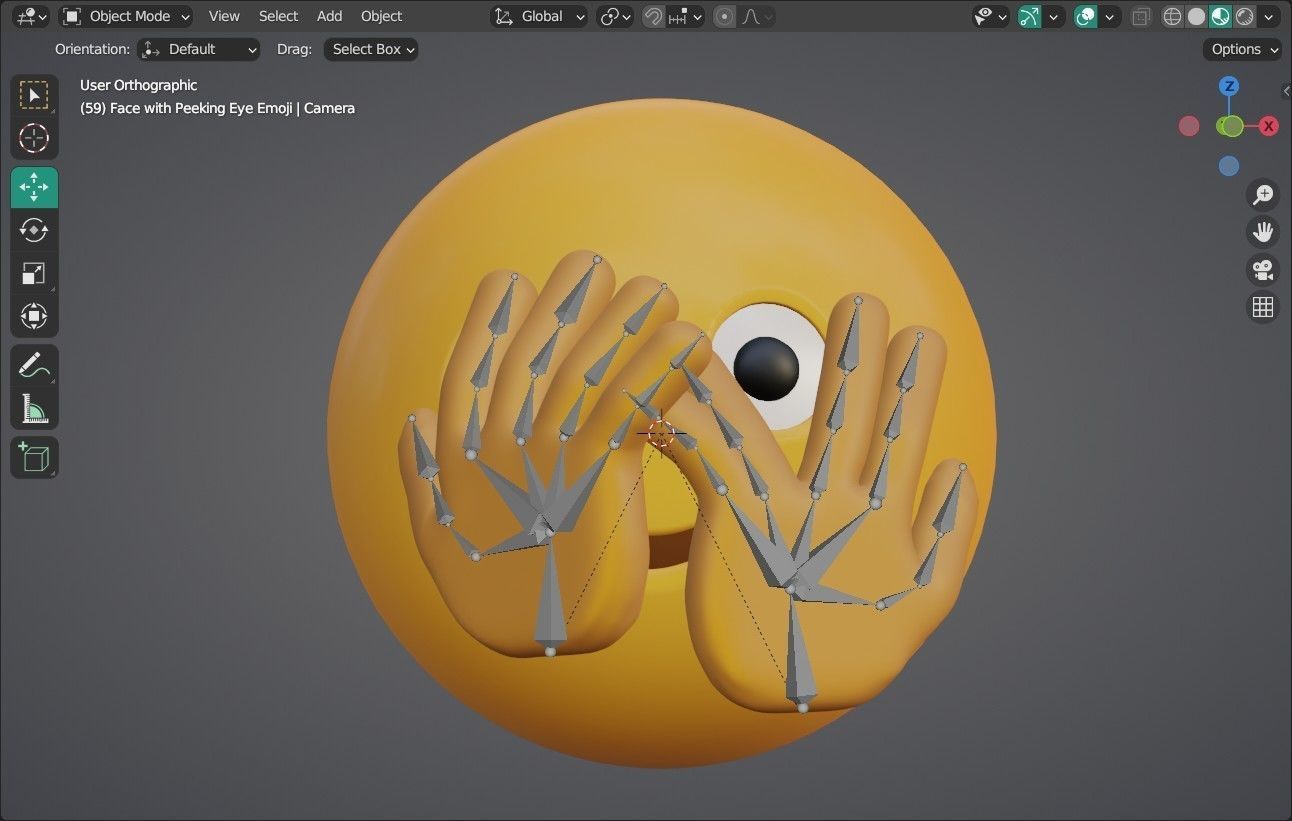
Task: Toggle the camera view icon
Action: click(1263, 269)
